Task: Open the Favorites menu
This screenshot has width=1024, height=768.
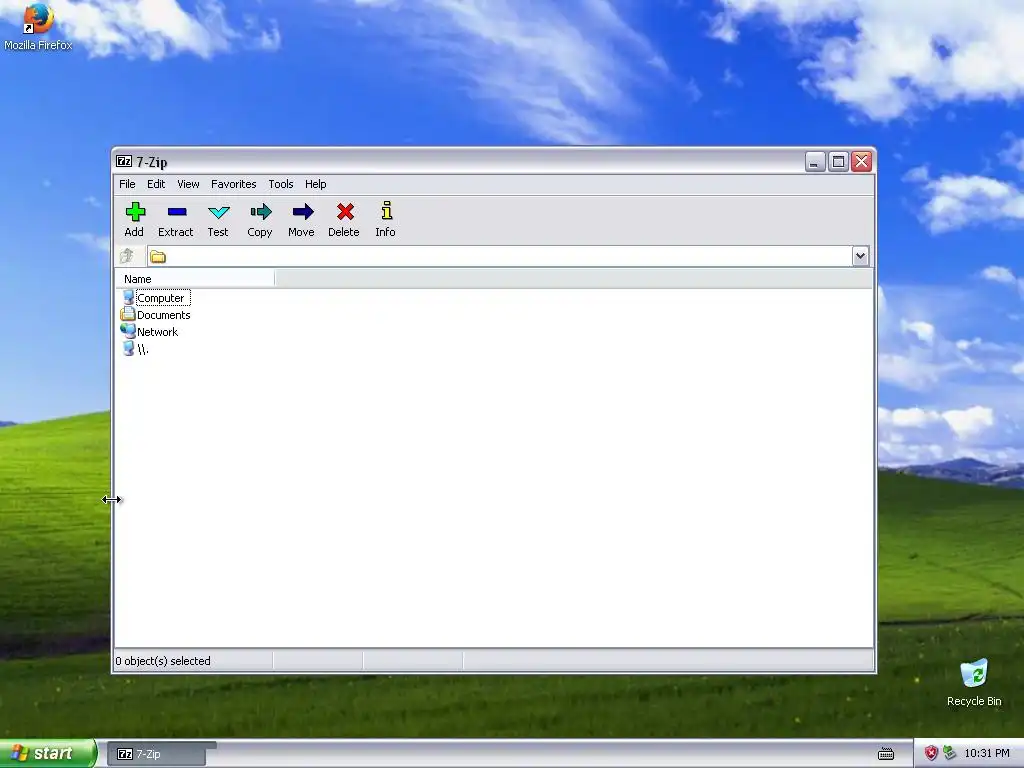Action: (x=233, y=184)
